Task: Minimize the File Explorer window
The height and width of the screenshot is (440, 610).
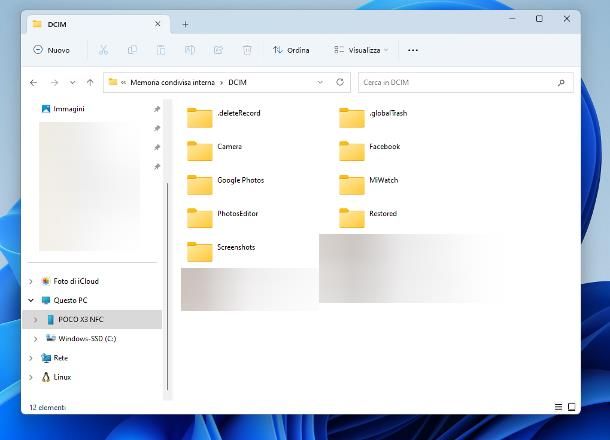Action: point(512,18)
